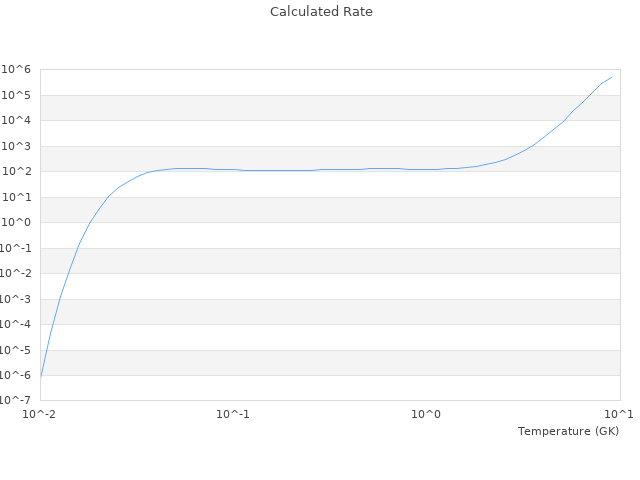The width and height of the screenshot is (640, 480).
Task: Click the 10^-2 label on the x-axis
Action: coord(40,414)
